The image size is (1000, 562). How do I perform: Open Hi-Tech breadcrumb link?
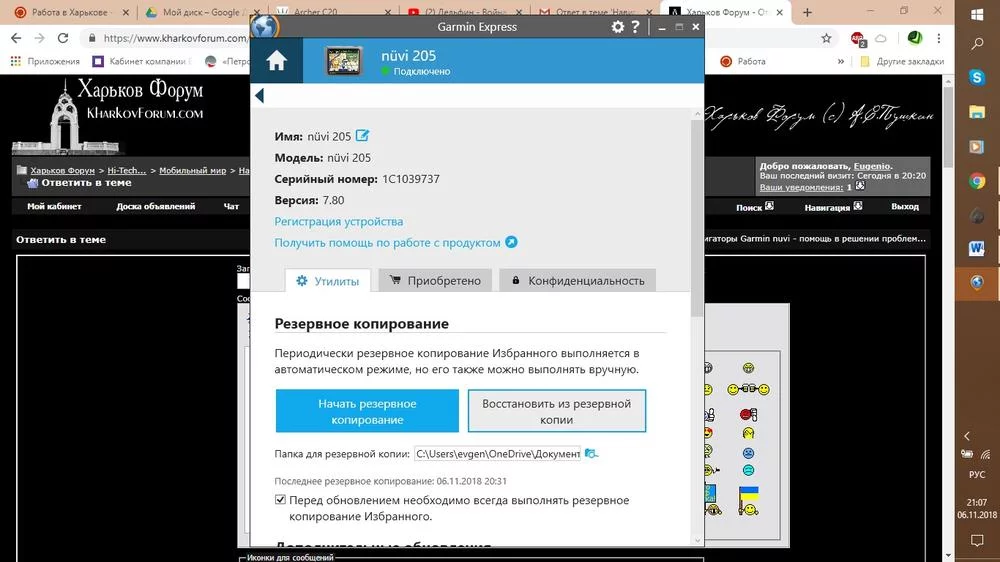[126, 170]
